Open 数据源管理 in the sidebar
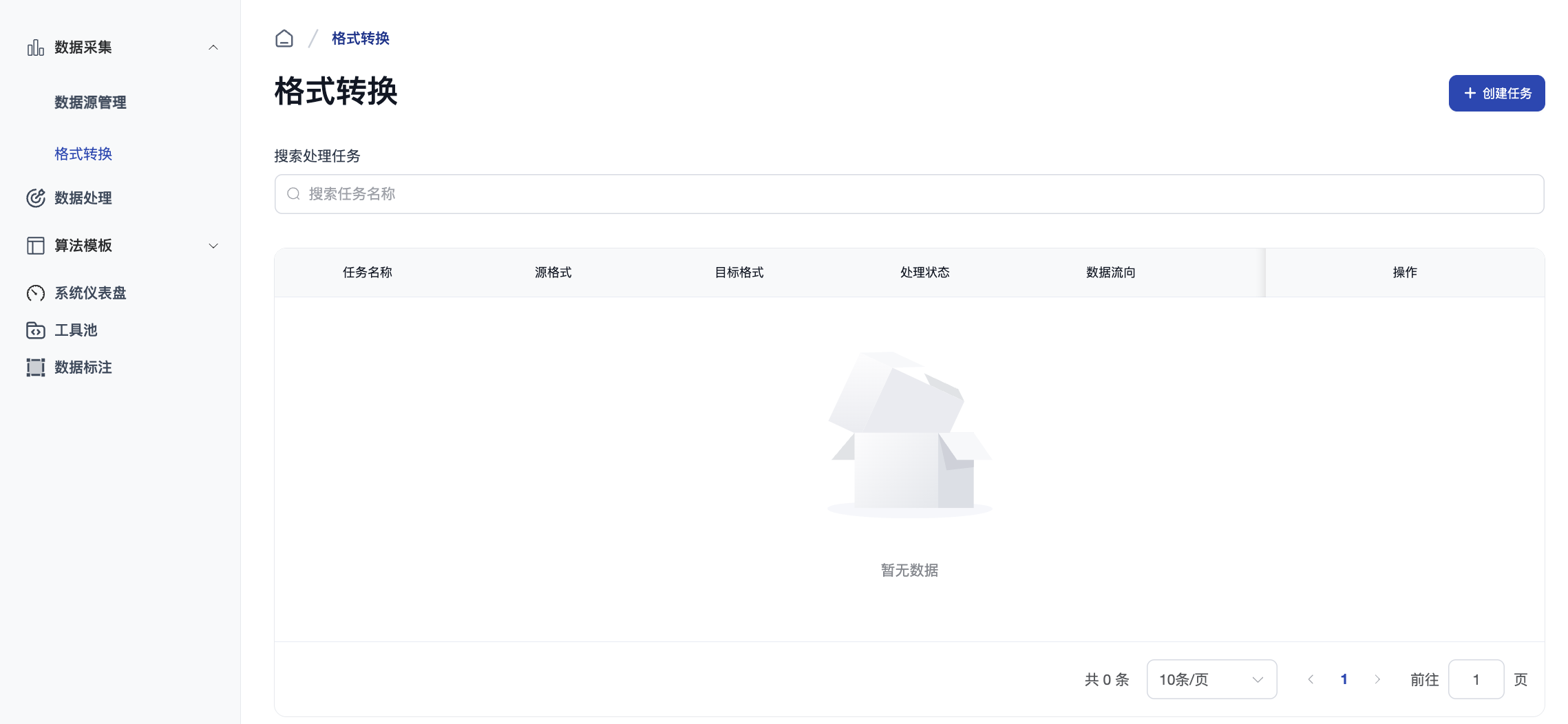1568x724 pixels. [x=90, y=103]
